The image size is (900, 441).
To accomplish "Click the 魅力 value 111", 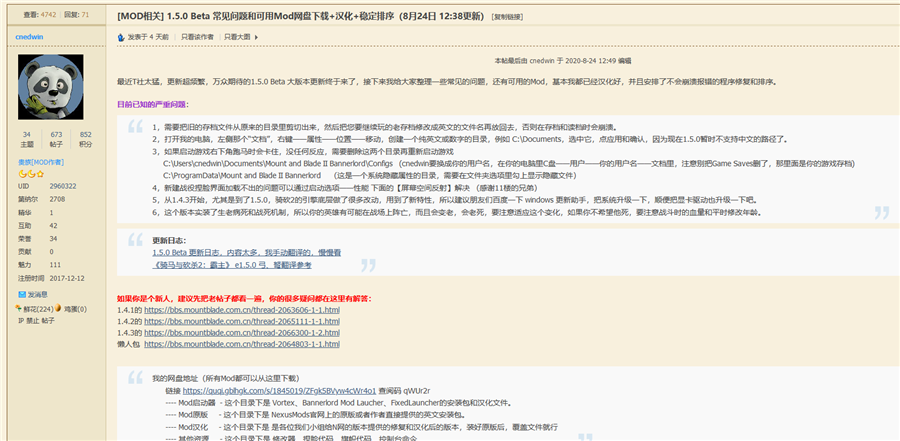I will tap(55, 265).
